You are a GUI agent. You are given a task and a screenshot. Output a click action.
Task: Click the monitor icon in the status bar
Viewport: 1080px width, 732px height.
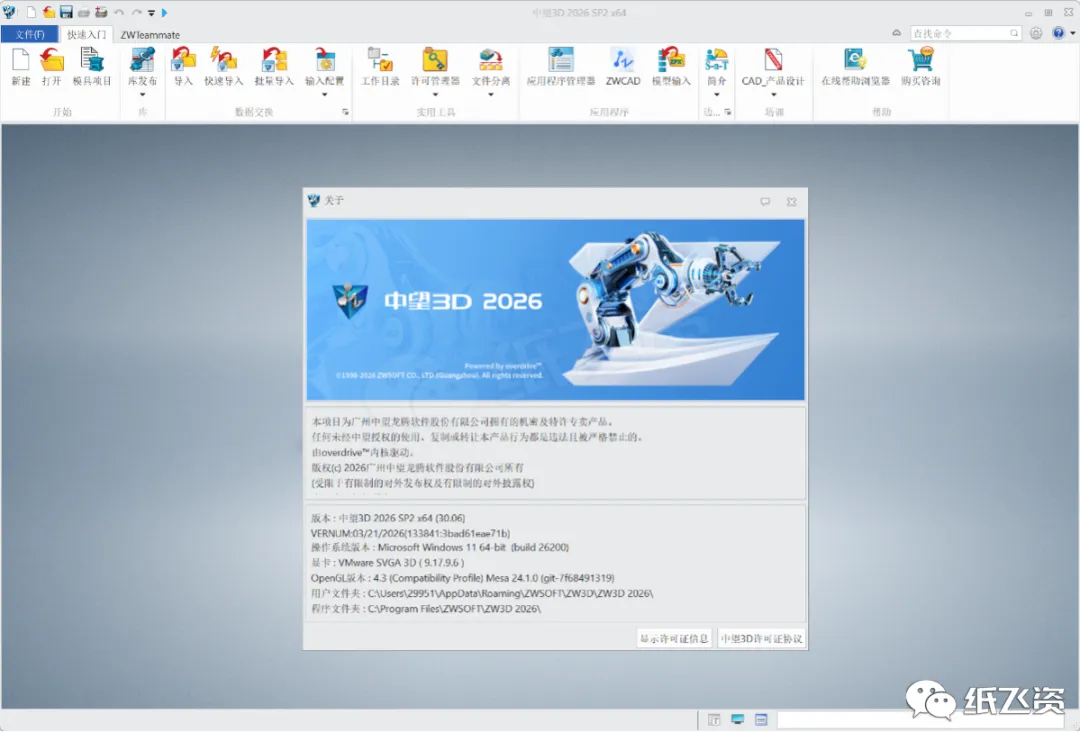[738, 720]
